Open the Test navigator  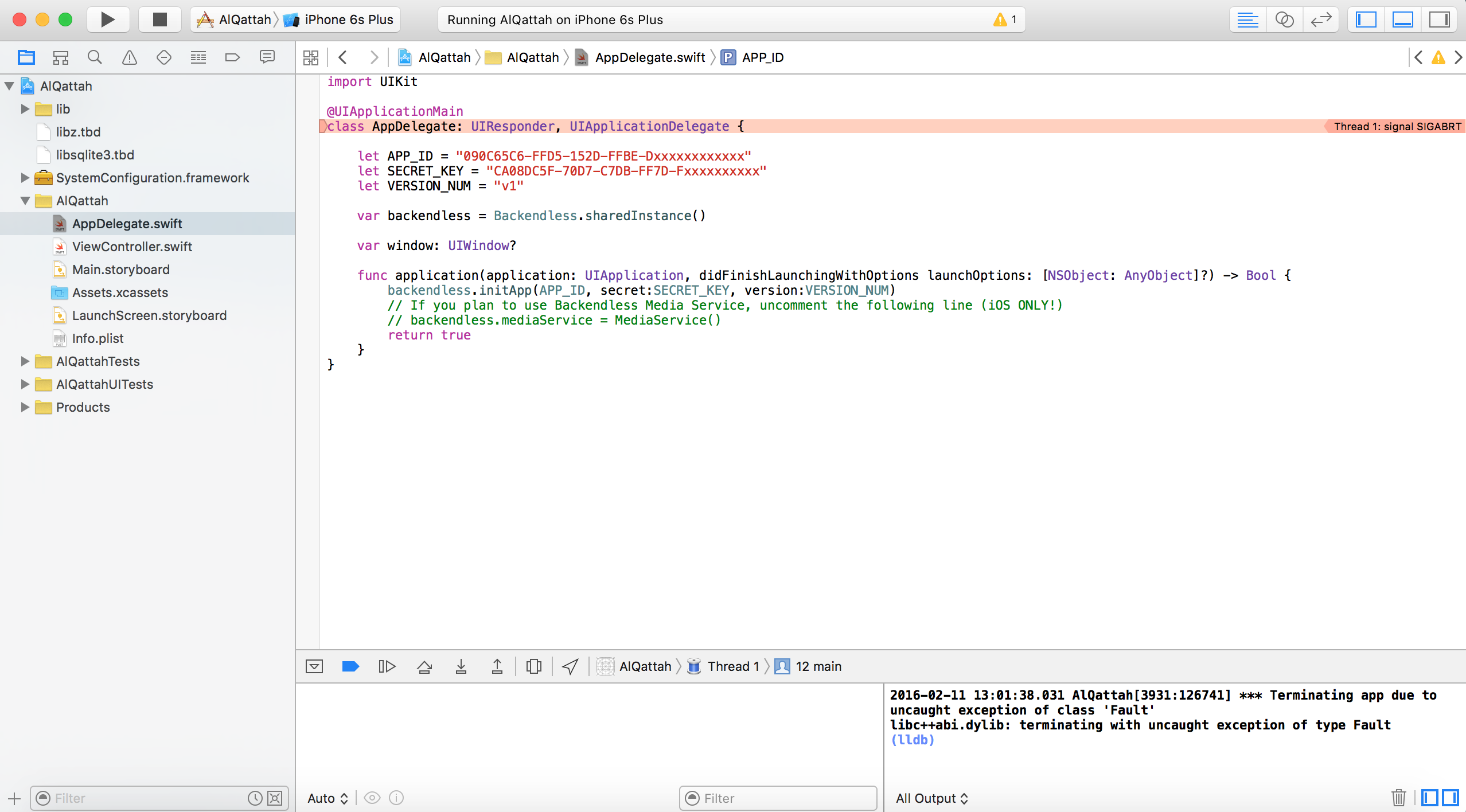tap(164, 57)
